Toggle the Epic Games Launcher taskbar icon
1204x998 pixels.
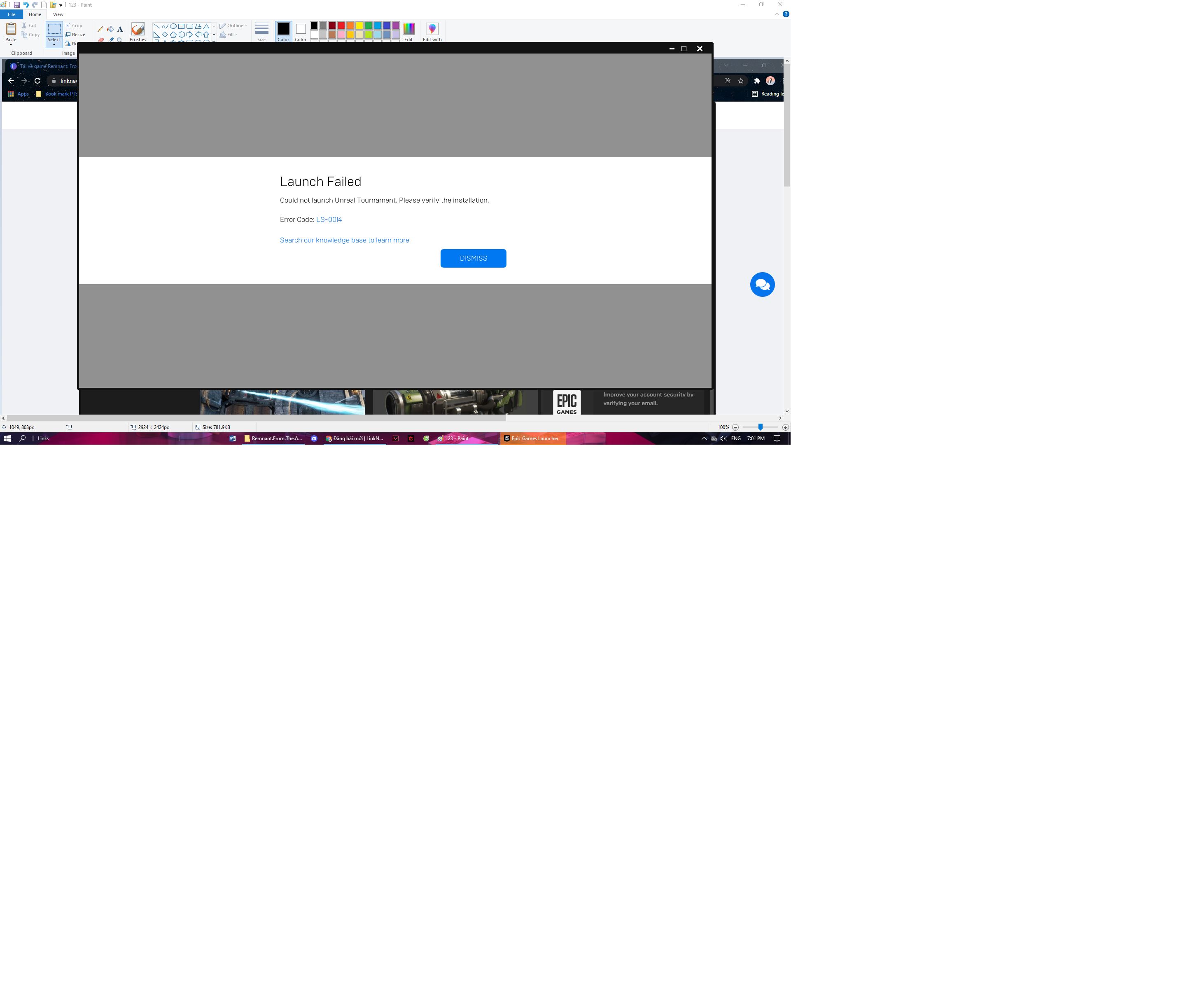[535, 438]
